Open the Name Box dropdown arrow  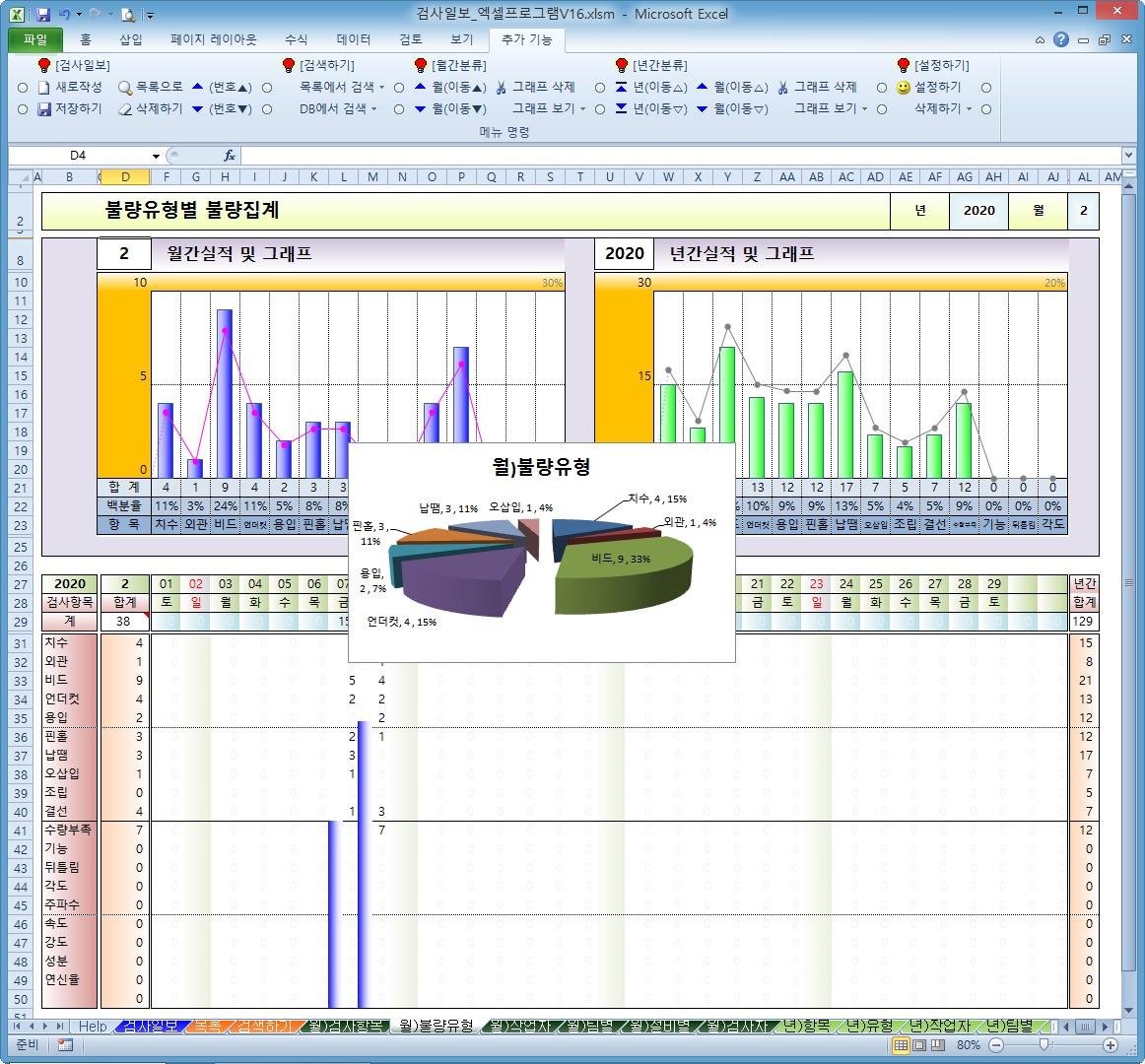click(156, 156)
